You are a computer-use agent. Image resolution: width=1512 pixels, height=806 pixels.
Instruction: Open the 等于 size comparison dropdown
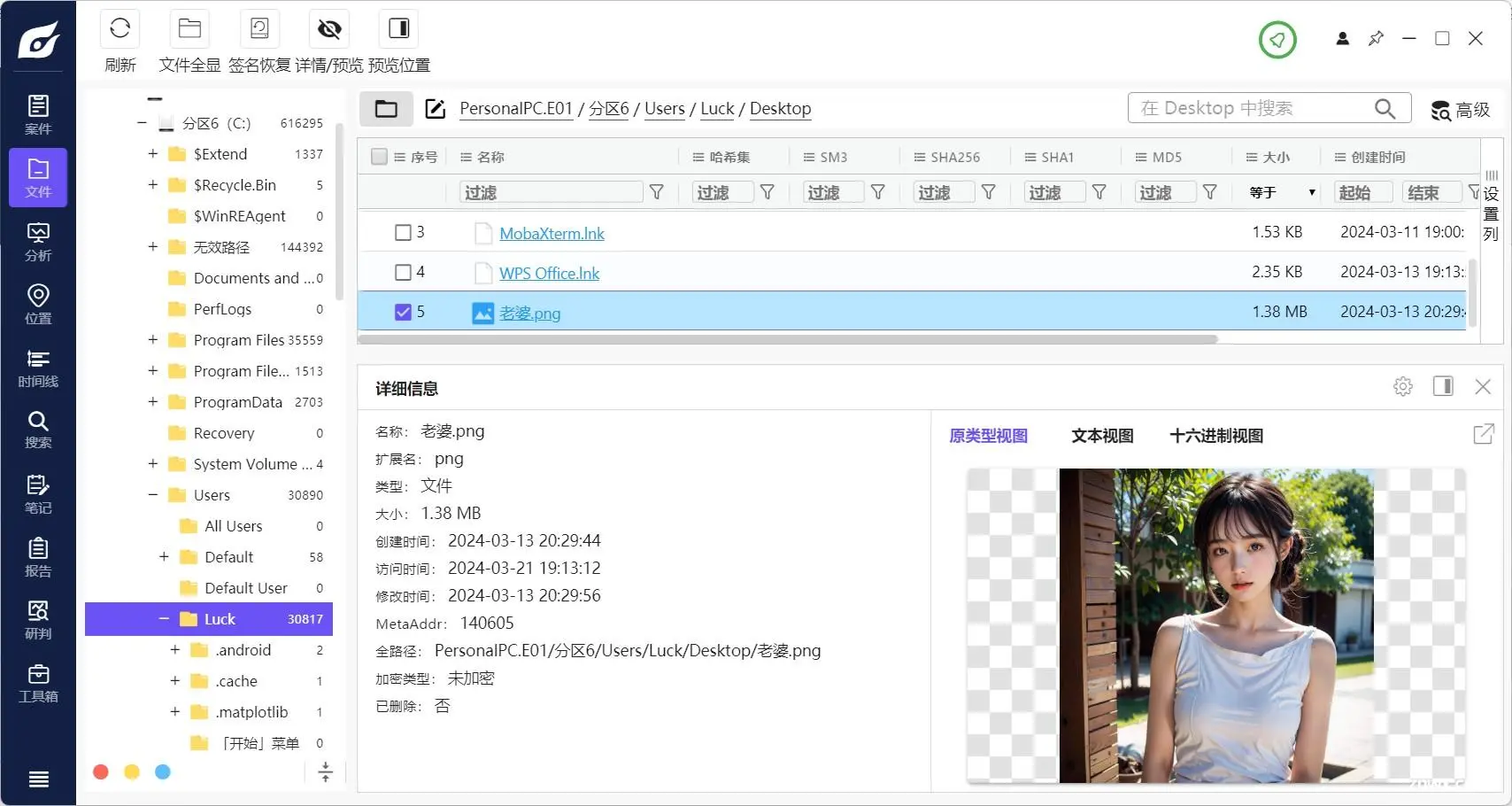pyautogui.click(x=1282, y=192)
